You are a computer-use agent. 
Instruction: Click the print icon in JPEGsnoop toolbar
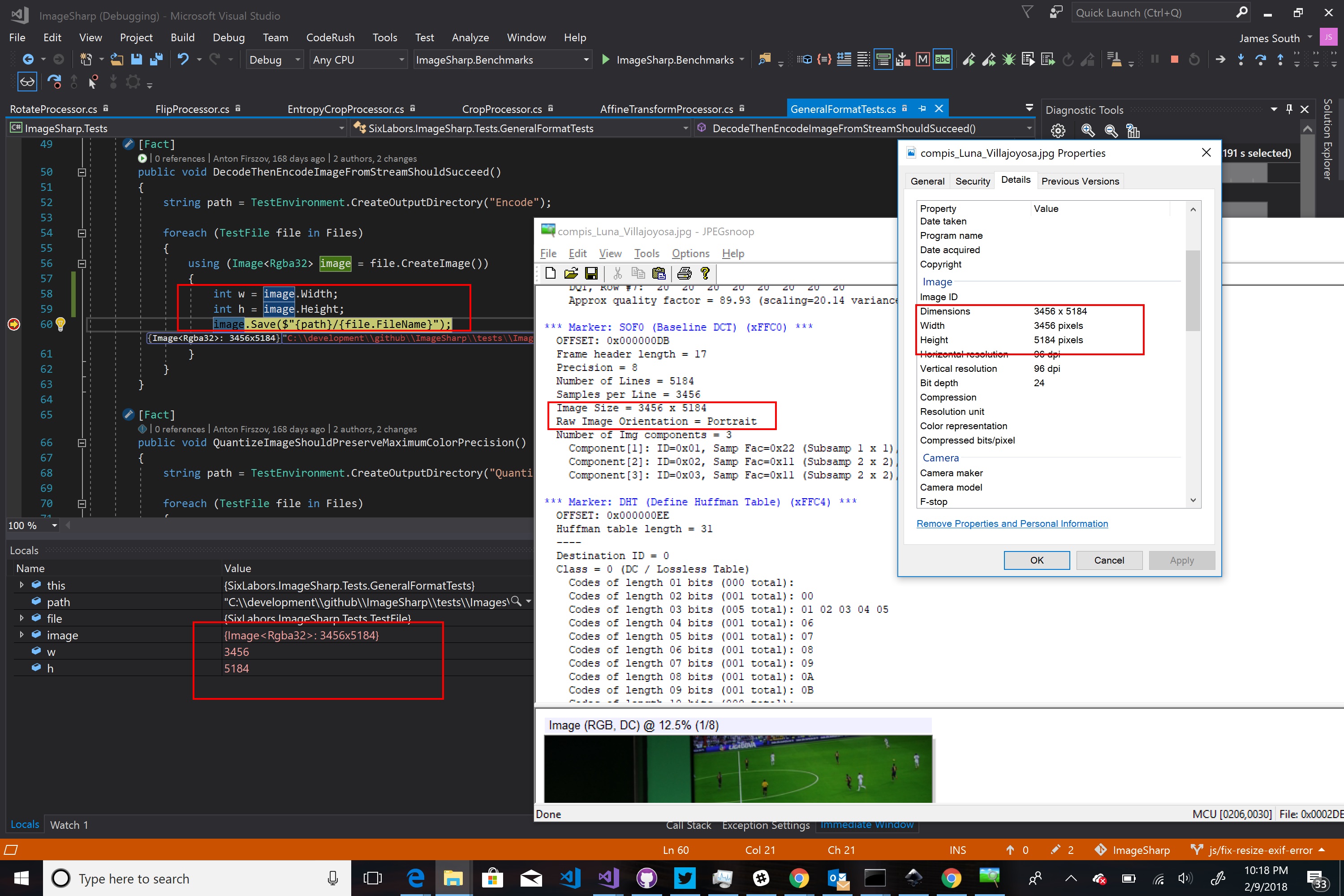click(x=684, y=274)
